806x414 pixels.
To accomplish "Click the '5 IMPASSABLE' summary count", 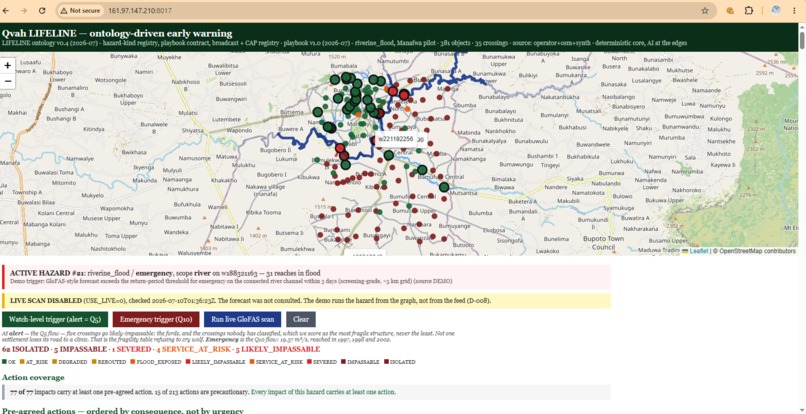I will [x=81, y=349].
